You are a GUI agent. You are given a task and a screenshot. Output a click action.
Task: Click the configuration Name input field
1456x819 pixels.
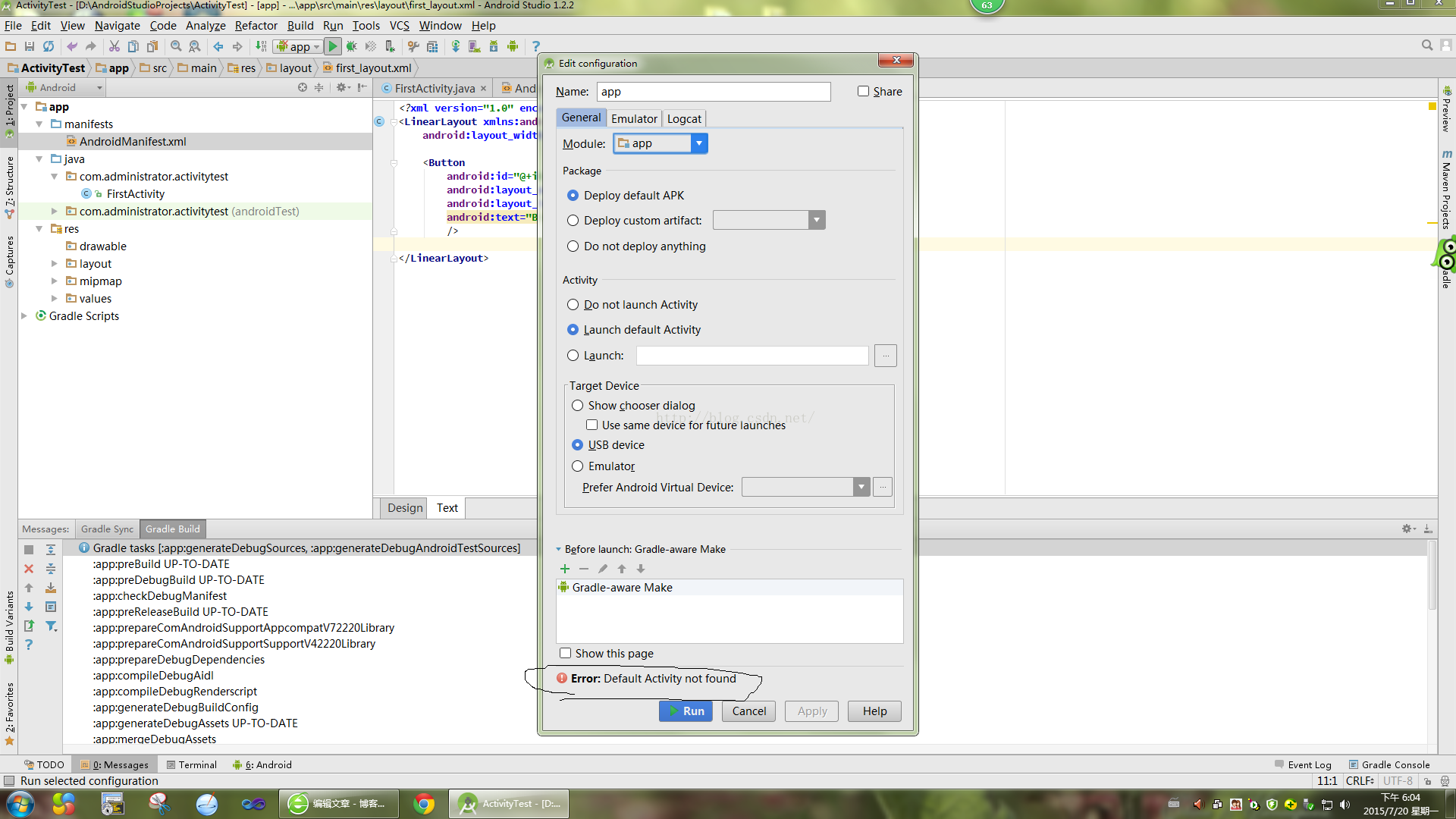click(714, 92)
